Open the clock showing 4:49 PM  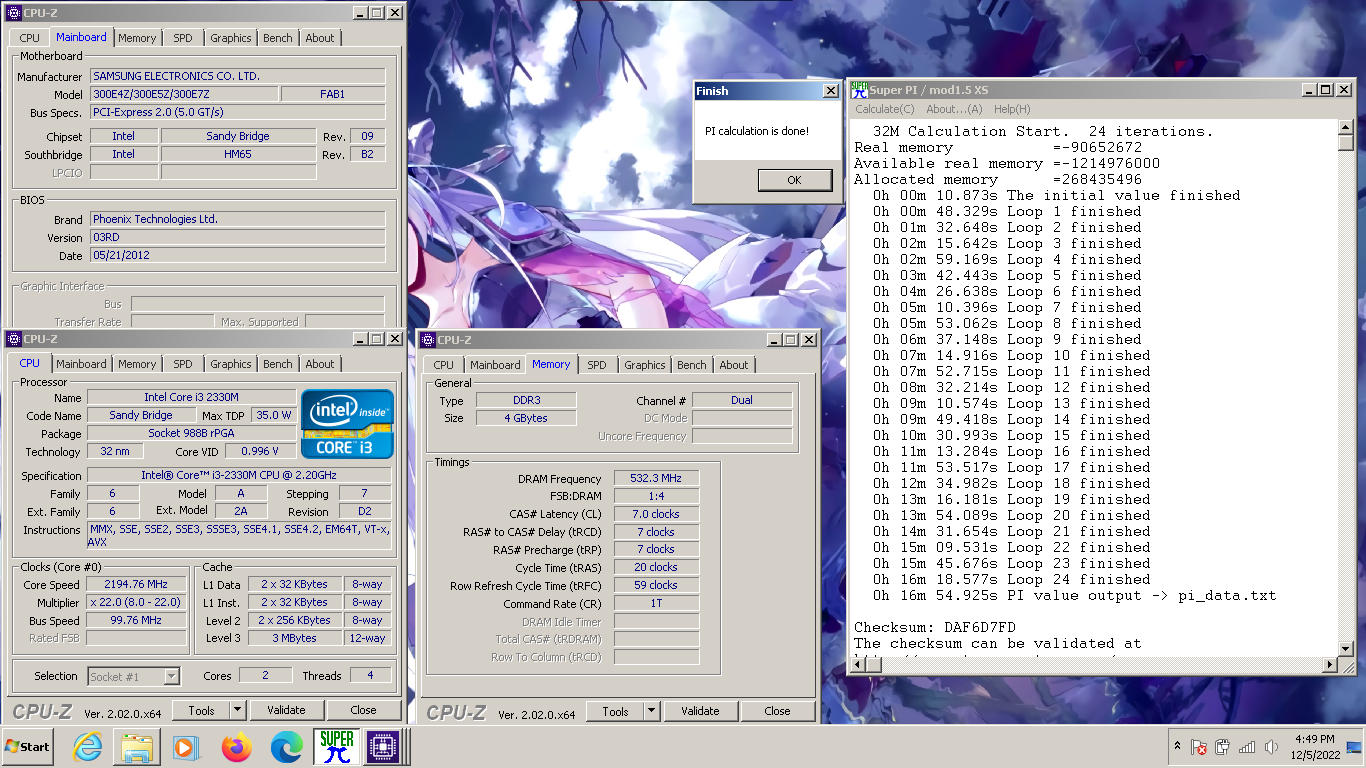pos(1313,747)
